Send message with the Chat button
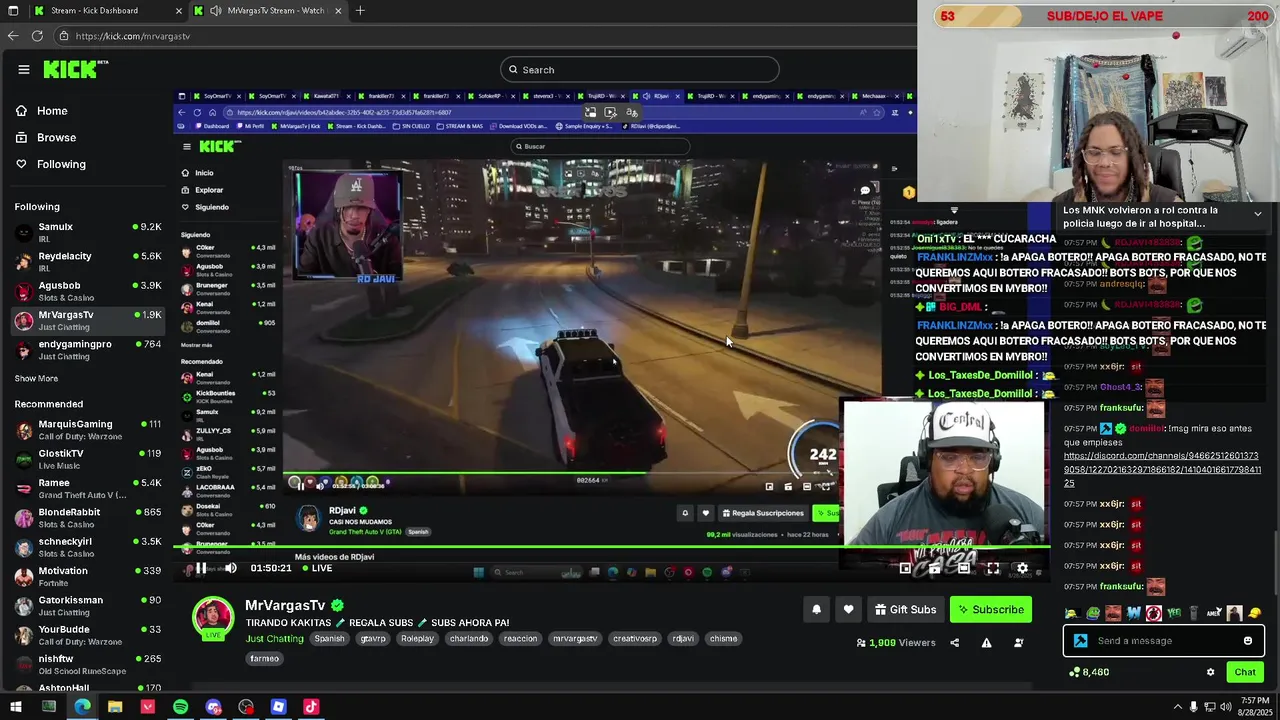Viewport: 1280px width, 720px height. [x=1245, y=672]
